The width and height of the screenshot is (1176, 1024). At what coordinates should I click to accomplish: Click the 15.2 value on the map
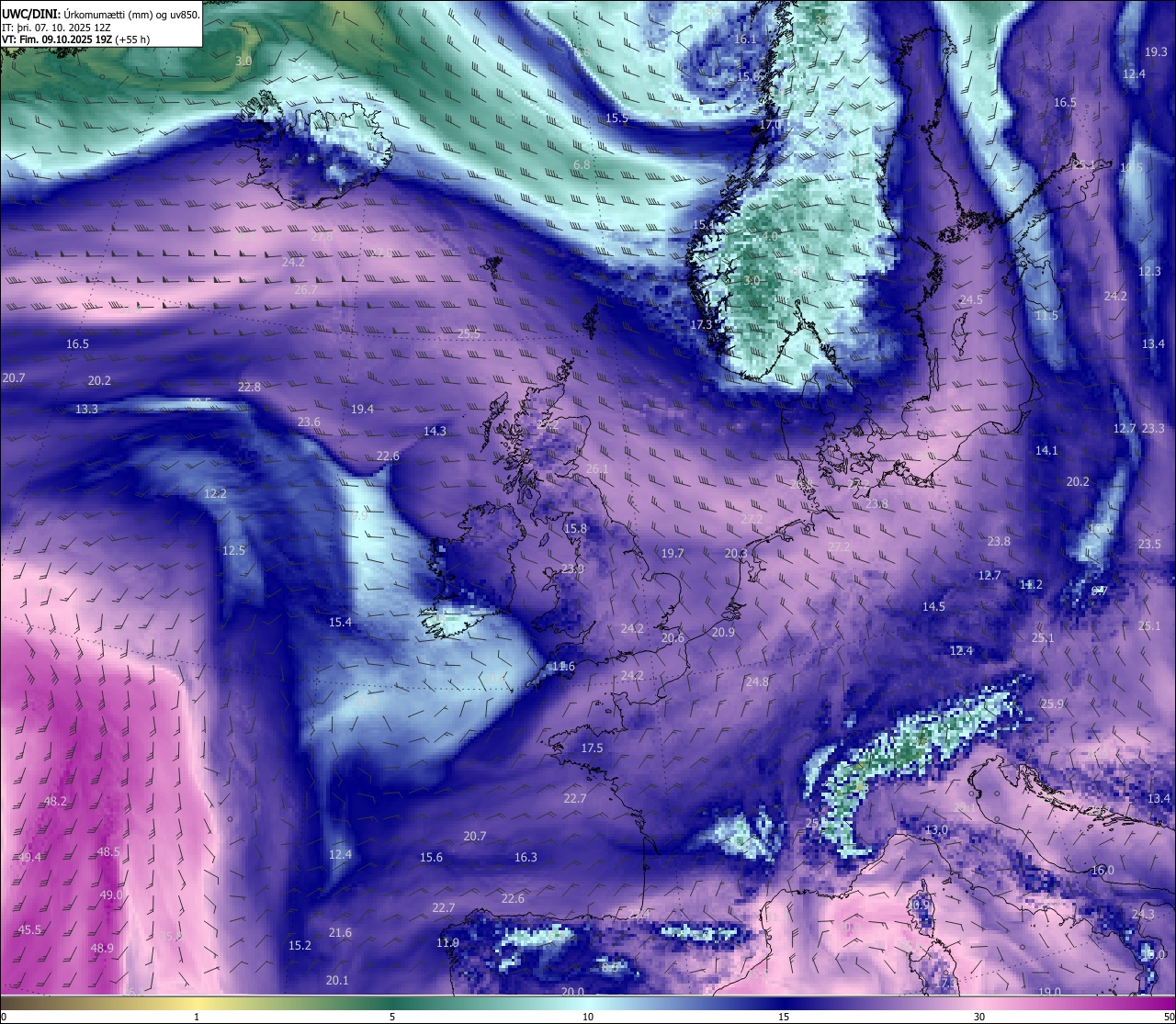coord(300,945)
